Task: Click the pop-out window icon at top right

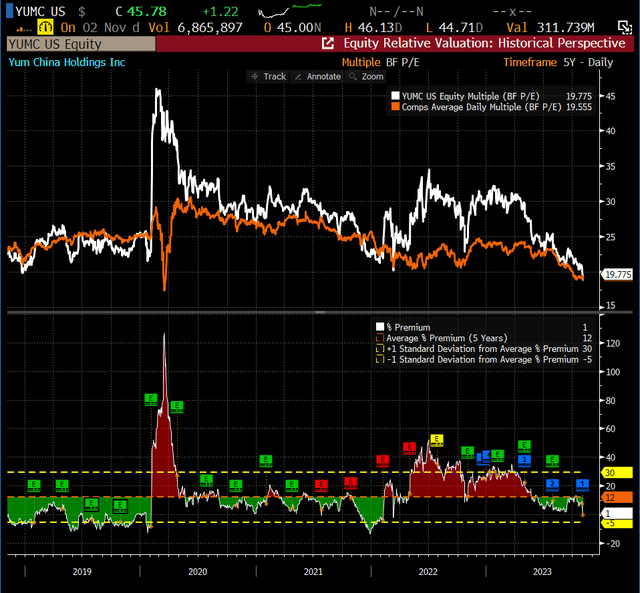Action: [624, 27]
